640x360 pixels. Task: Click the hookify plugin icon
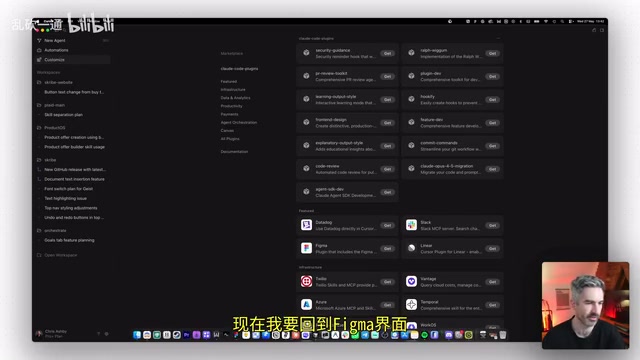point(411,99)
